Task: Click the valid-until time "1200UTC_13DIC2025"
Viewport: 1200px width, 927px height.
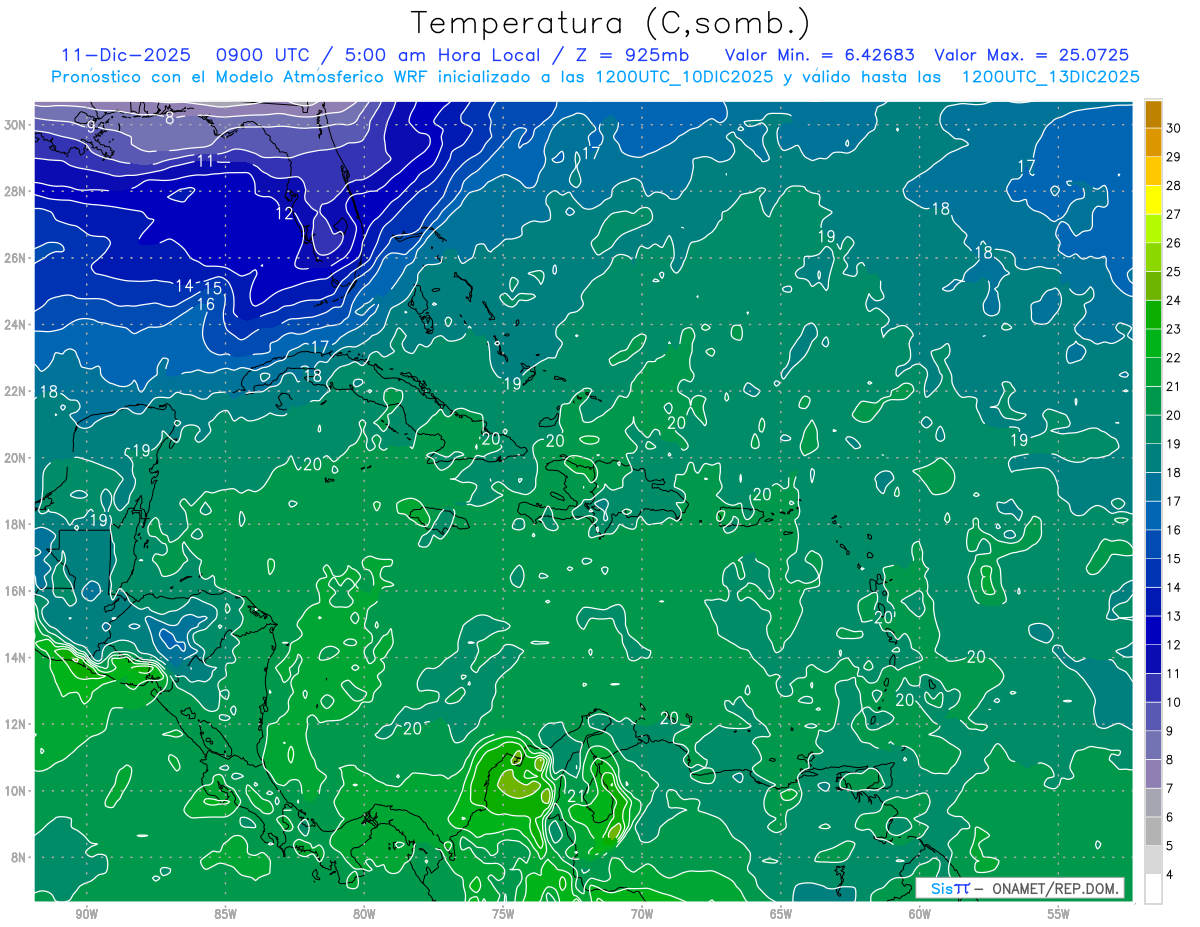Action: tap(1050, 77)
